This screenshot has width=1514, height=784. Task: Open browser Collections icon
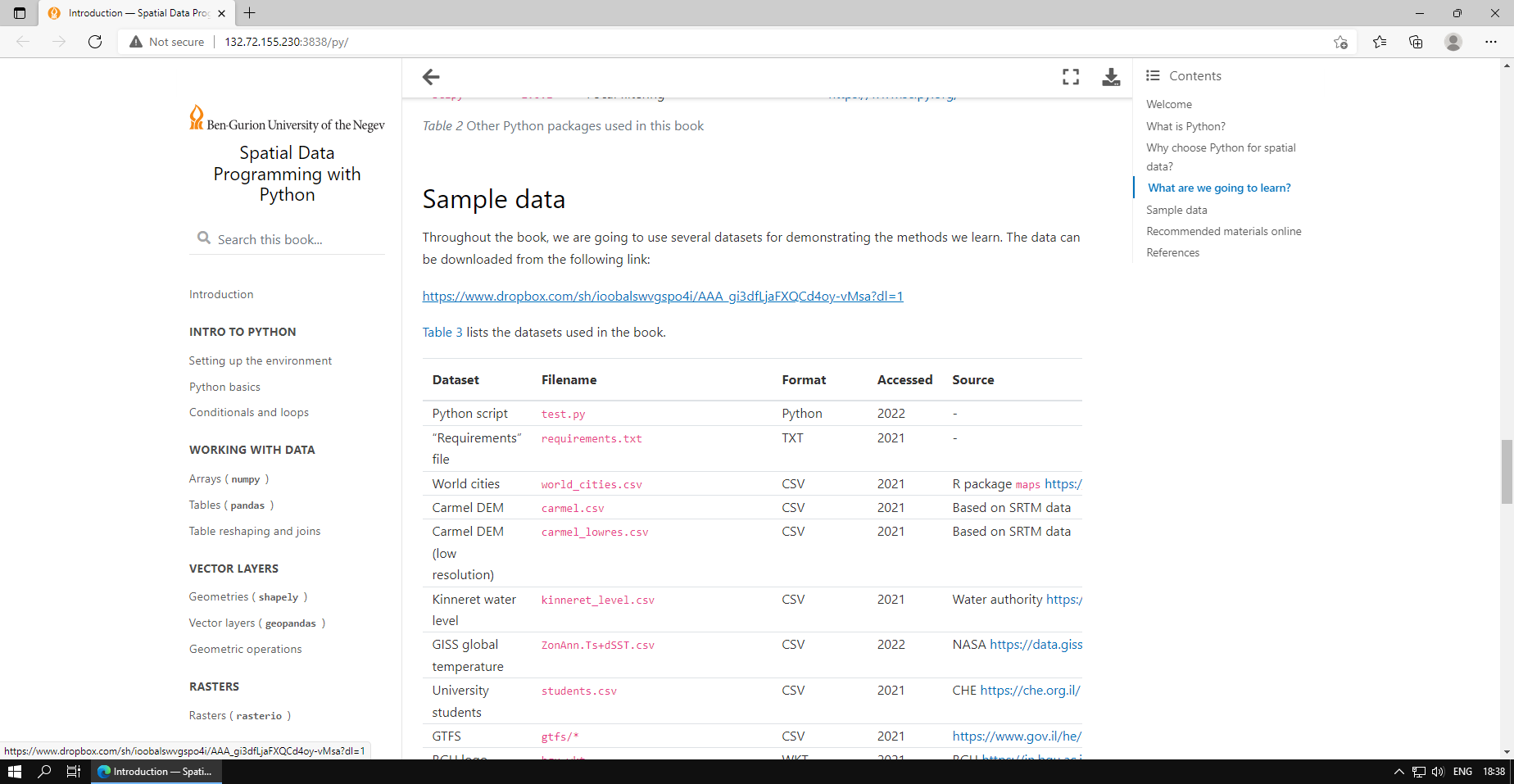click(1416, 42)
